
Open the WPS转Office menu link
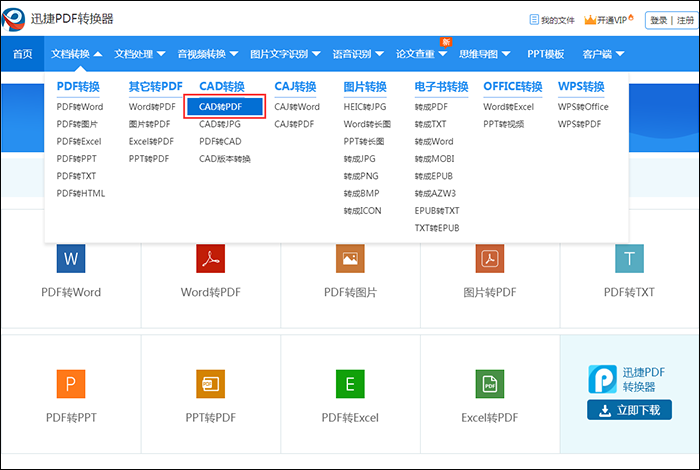583,107
